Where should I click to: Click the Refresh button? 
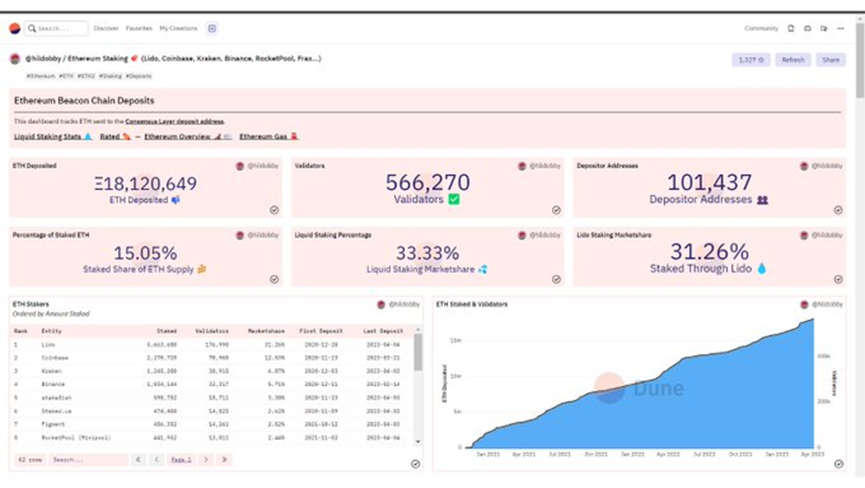point(793,60)
